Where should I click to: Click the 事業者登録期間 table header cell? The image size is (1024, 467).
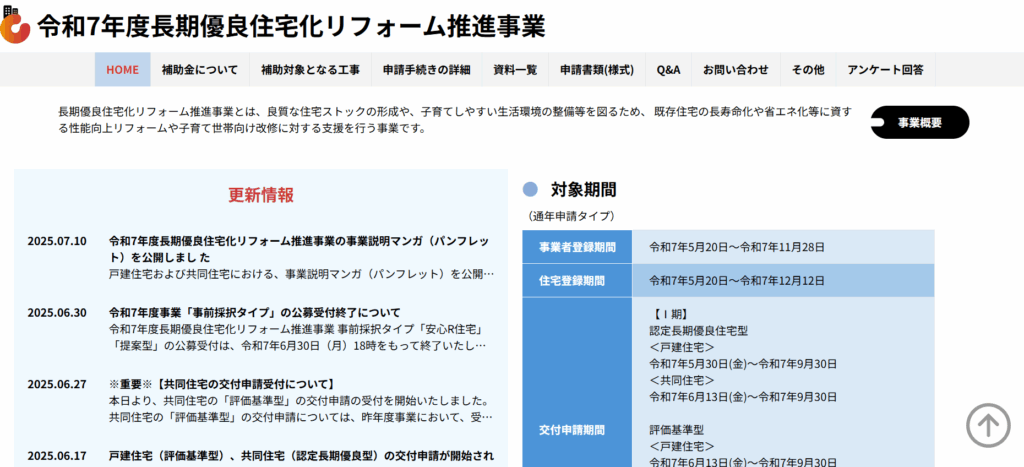pyautogui.click(x=577, y=247)
